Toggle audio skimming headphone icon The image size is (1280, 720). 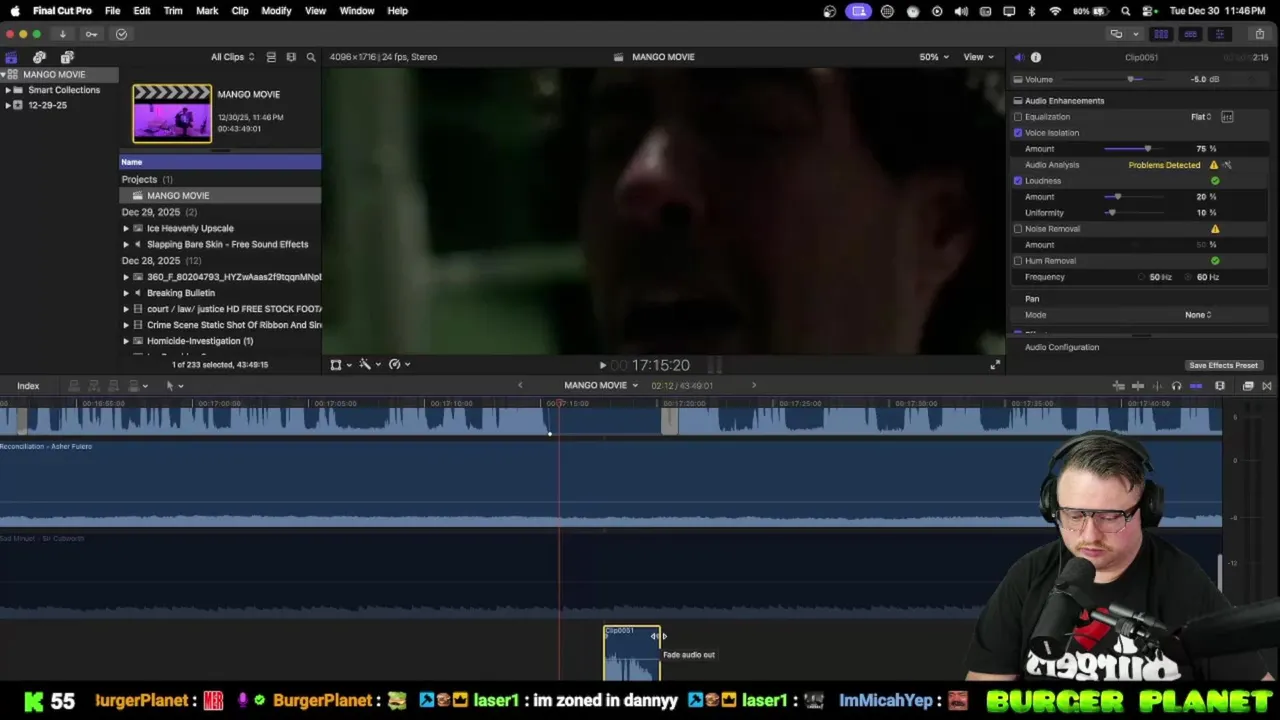pos(1176,386)
